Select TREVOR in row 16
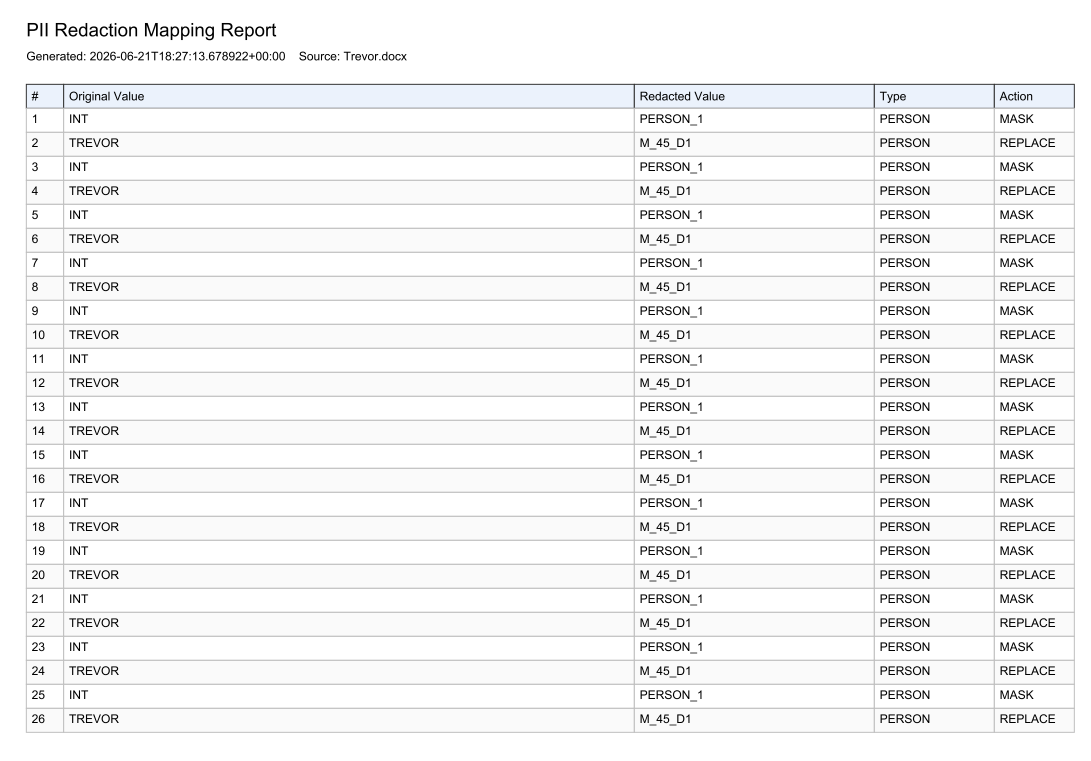 pyautogui.click(x=94, y=479)
